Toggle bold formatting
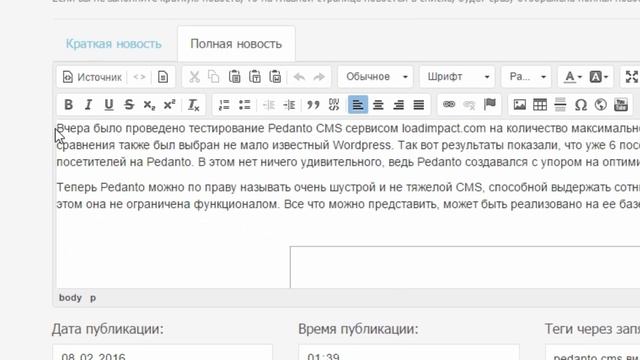This screenshot has height=360, width=640. (68, 105)
